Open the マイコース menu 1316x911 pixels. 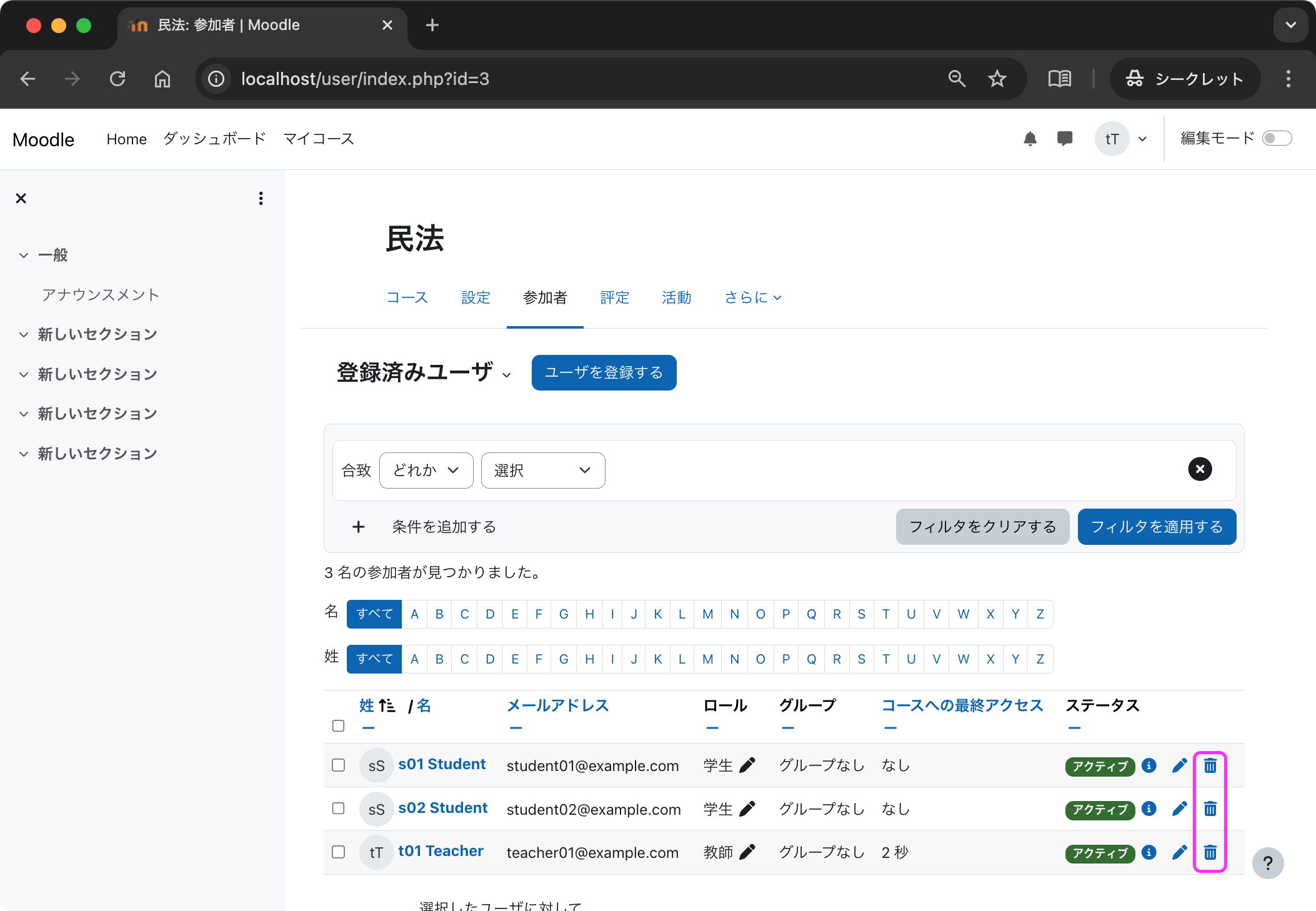pos(317,139)
